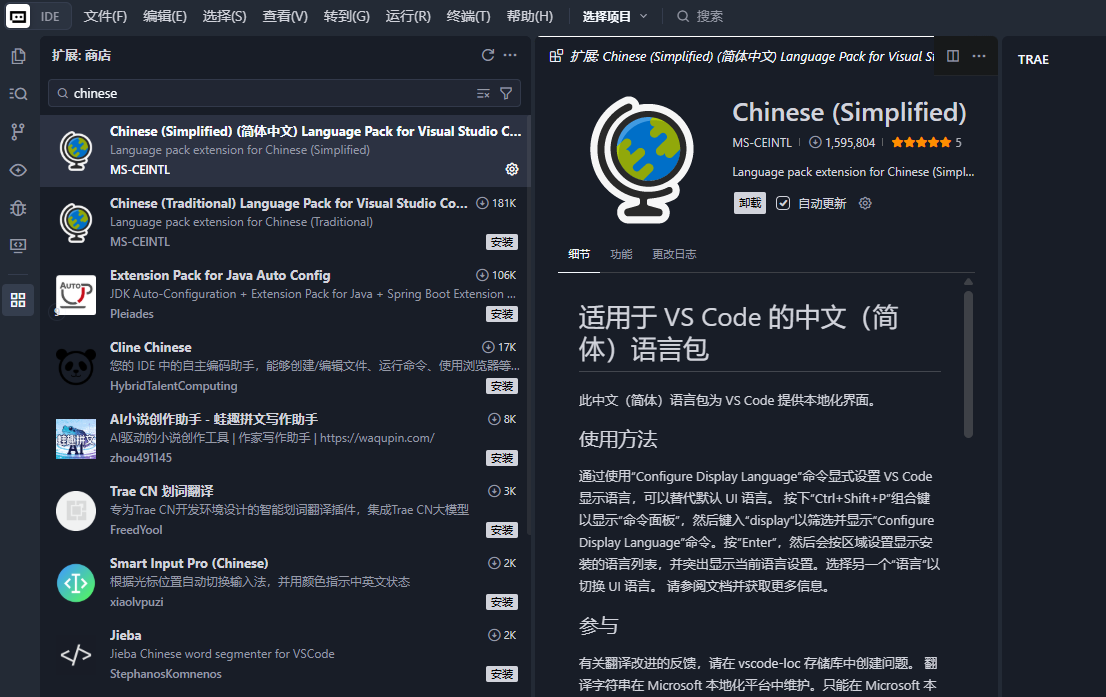
Task: Click the extension search field with 'chinese'
Action: click(x=284, y=93)
